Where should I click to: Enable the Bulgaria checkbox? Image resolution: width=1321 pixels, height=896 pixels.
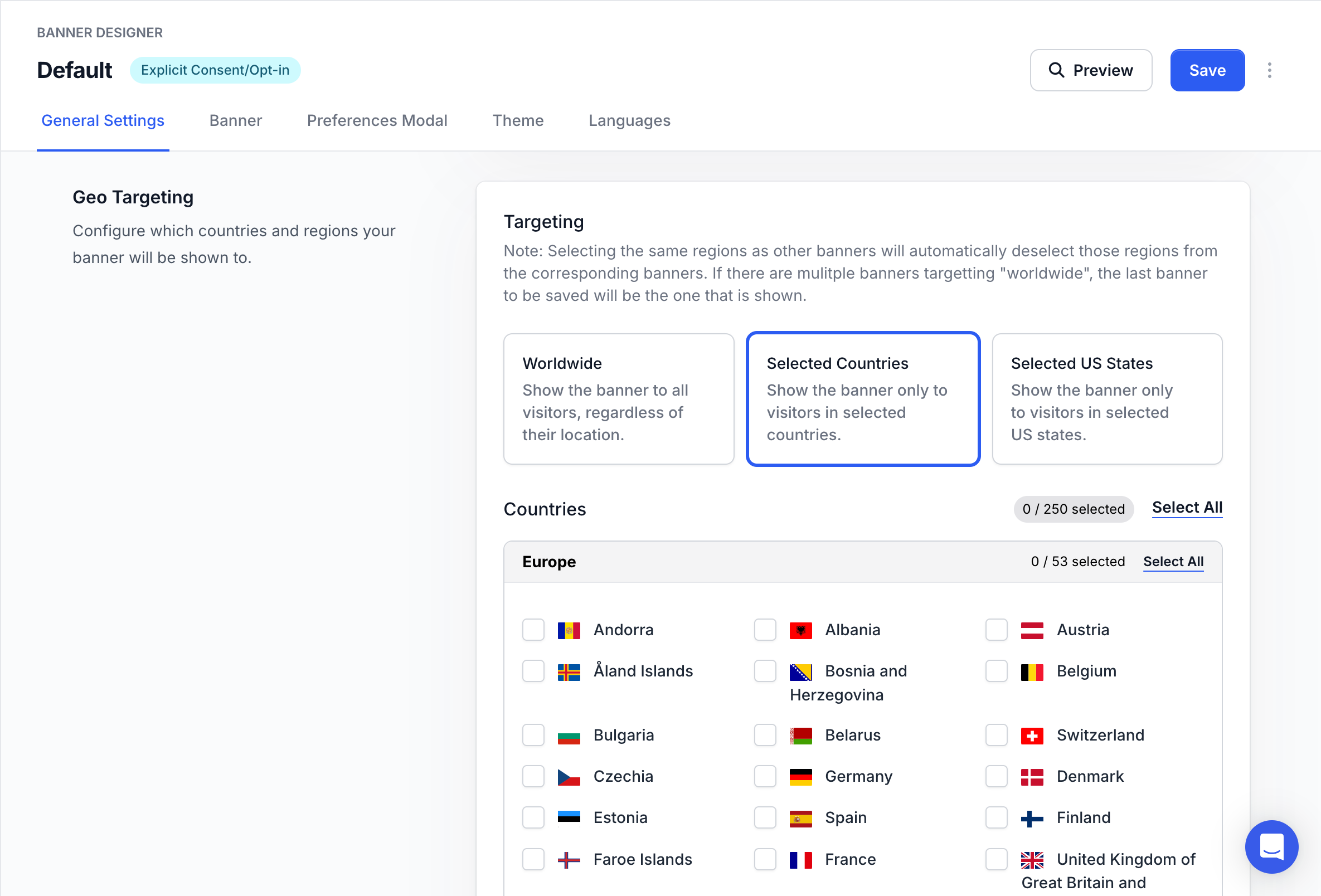coord(533,735)
